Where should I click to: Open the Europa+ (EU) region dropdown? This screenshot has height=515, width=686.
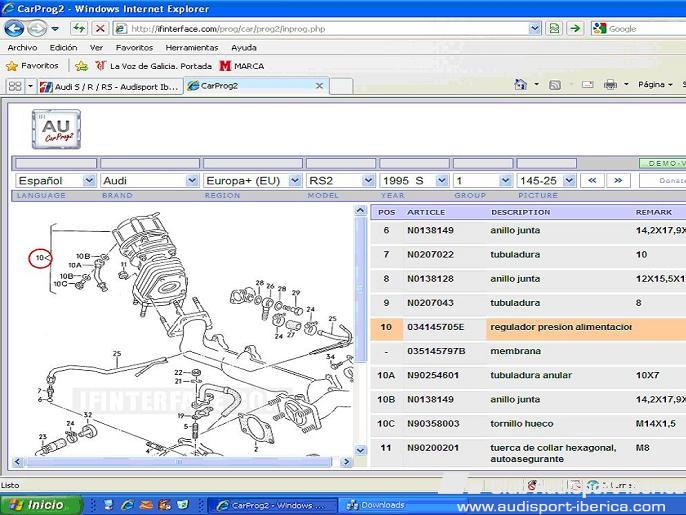coord(252,180)
